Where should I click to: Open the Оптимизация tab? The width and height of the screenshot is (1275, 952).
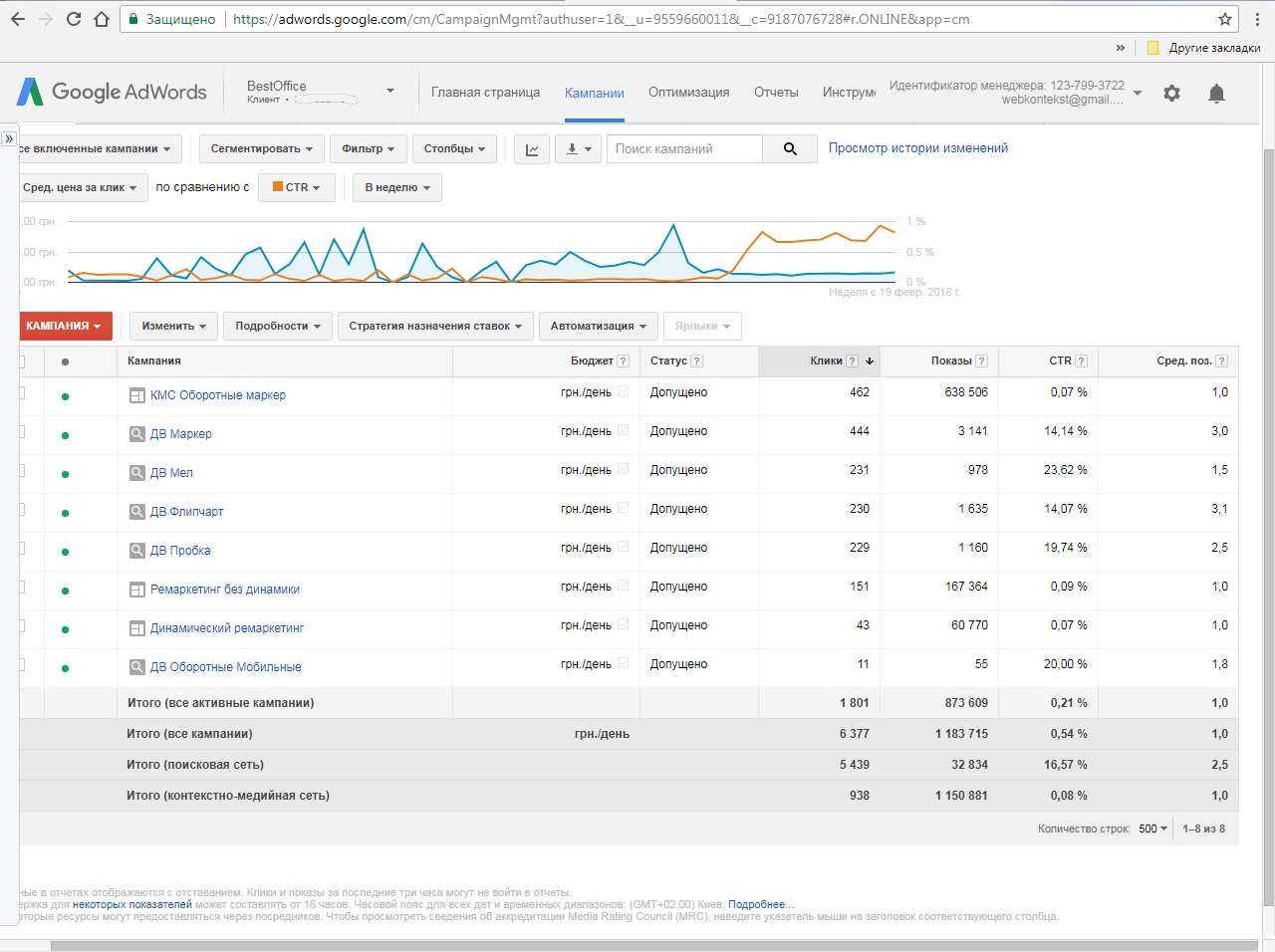tap(688, 92)
